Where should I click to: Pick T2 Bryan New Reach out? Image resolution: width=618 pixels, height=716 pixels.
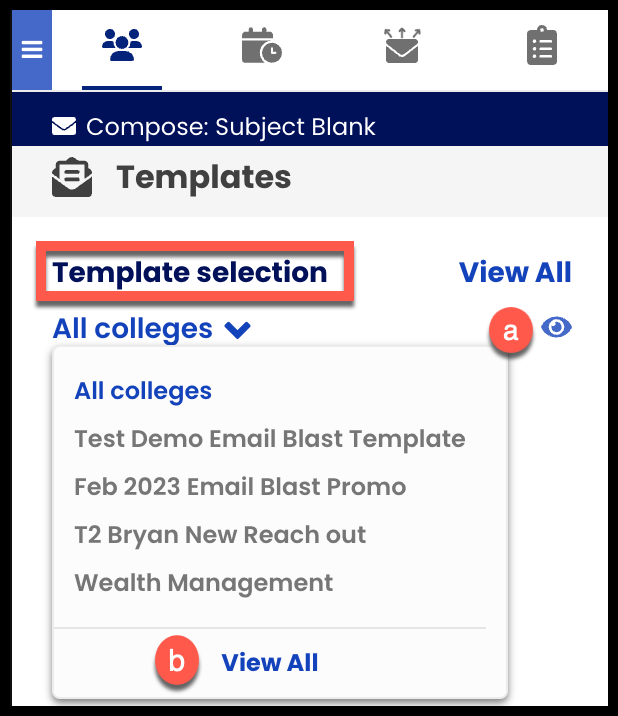[x=220, y=534]
